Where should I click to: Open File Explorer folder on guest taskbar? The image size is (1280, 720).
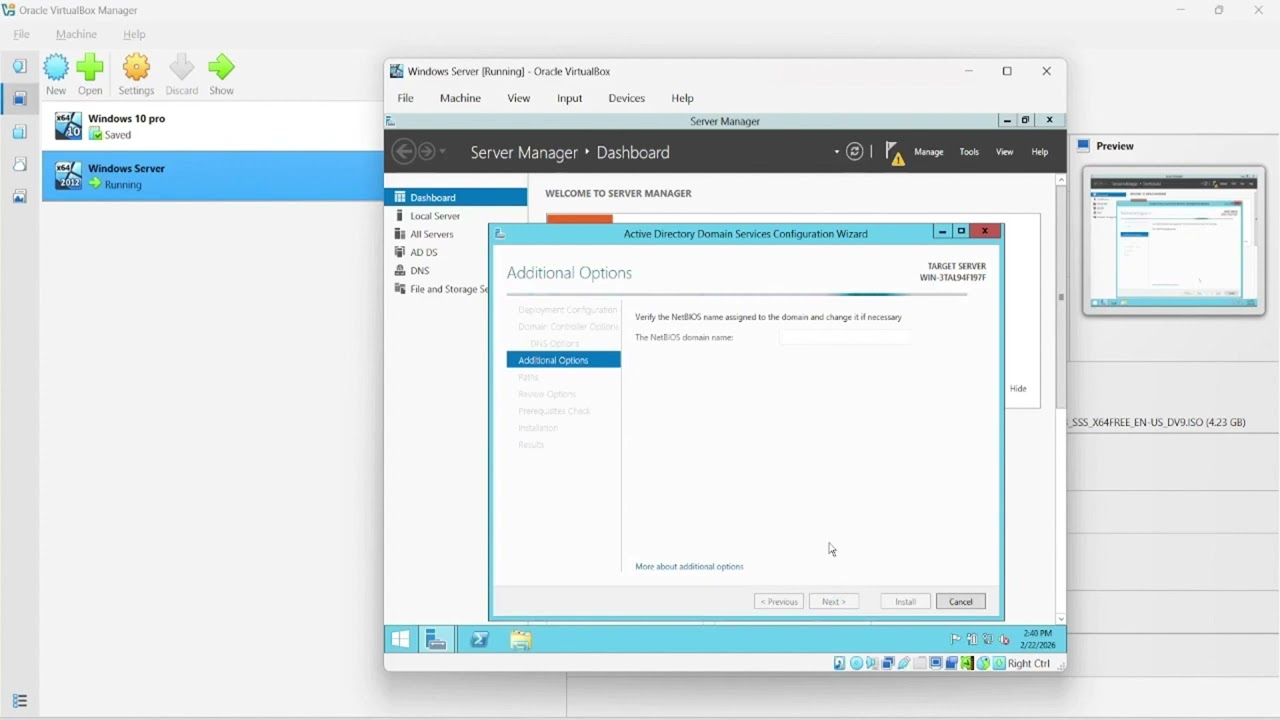[520, 640]
